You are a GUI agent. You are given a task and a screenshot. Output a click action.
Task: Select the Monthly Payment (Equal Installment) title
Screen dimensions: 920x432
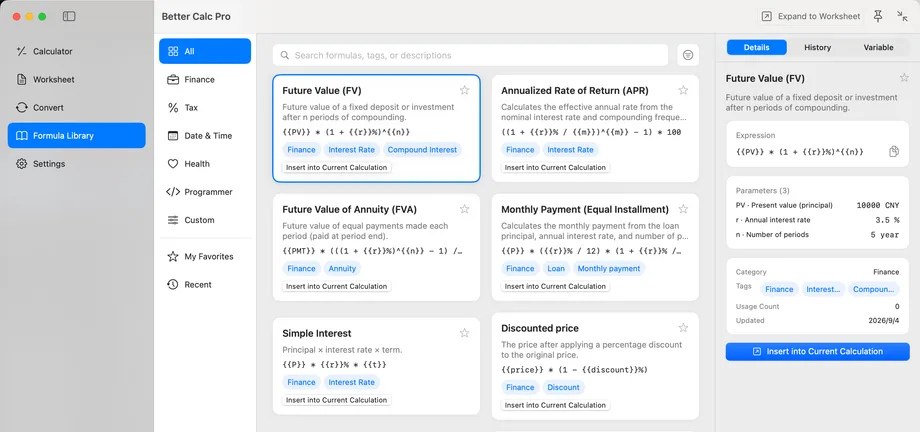pyautogui.click(x=585, y=210)
